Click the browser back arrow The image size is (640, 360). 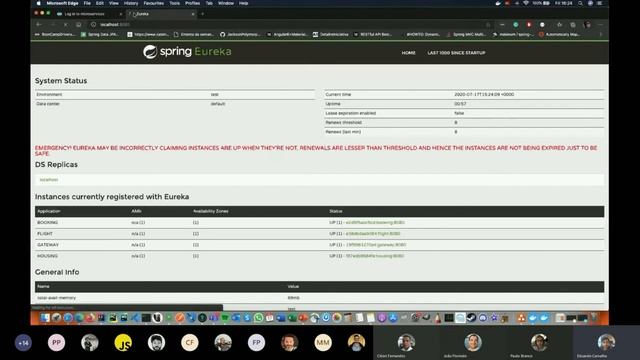[x=39, y=24]
